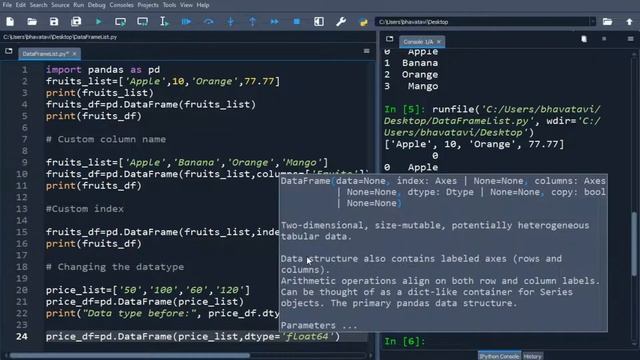Click price_list definition on line 20
The height and width of the screenshot is (360, 640).
coord(148,290)
